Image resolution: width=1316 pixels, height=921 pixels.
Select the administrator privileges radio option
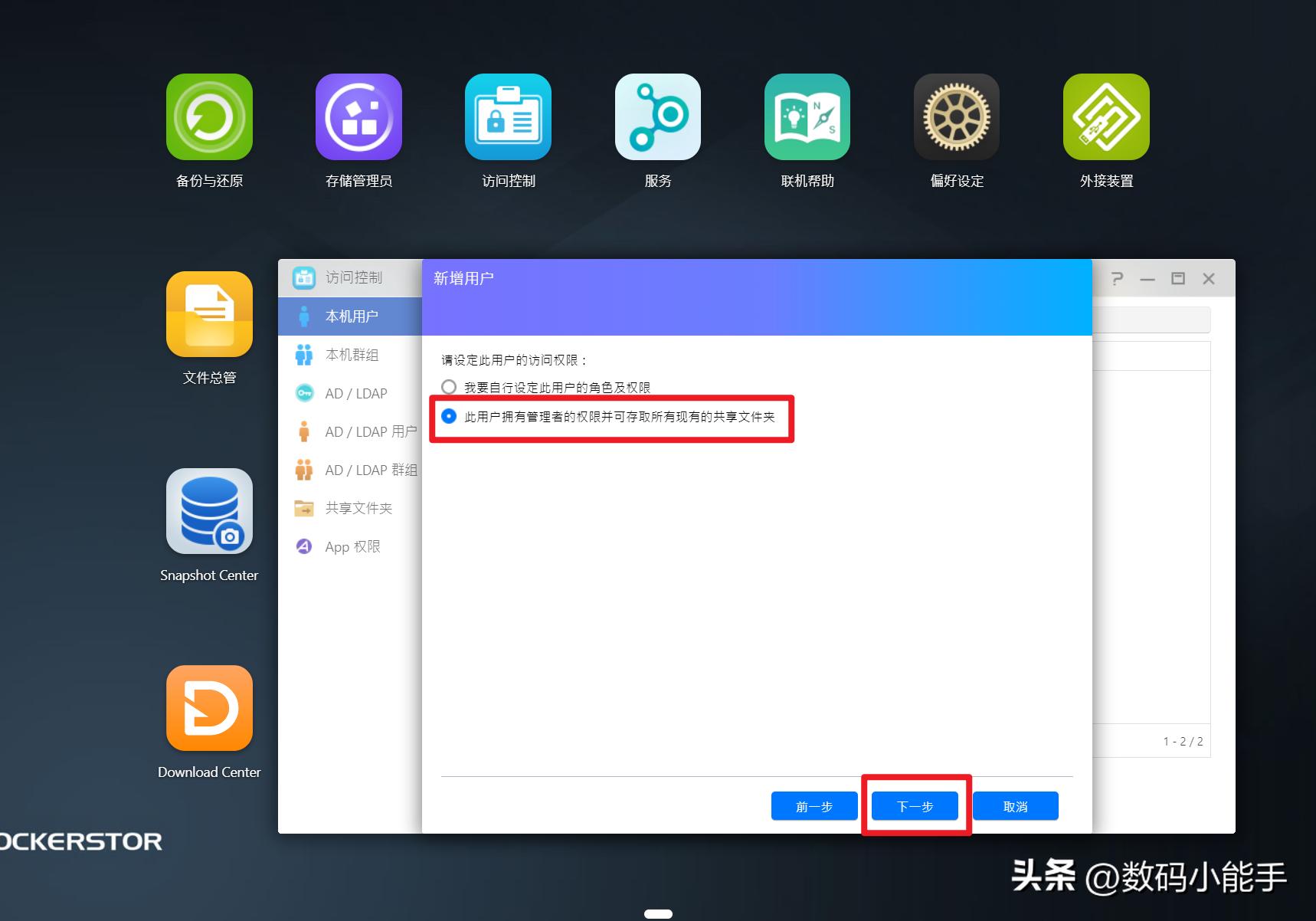tap(449, 418)
